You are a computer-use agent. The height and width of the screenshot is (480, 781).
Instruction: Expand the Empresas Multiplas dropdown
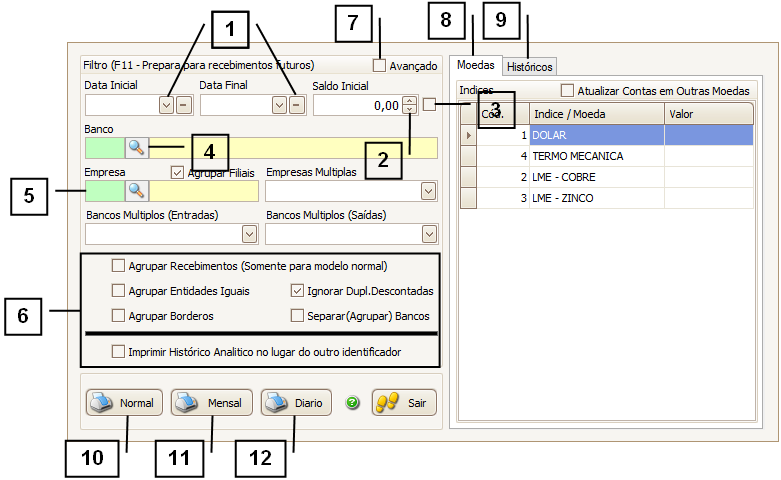pos(428,191)
